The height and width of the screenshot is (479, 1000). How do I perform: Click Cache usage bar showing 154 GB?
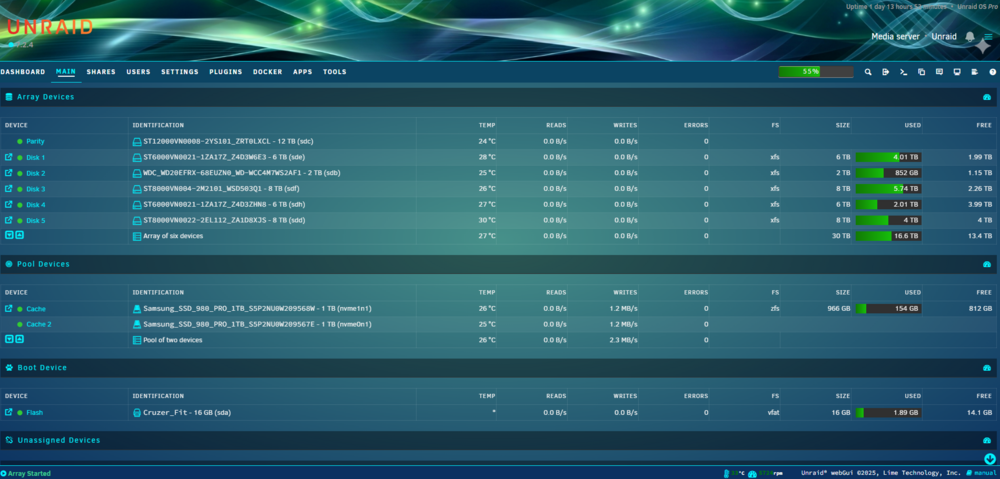(888, 309)
